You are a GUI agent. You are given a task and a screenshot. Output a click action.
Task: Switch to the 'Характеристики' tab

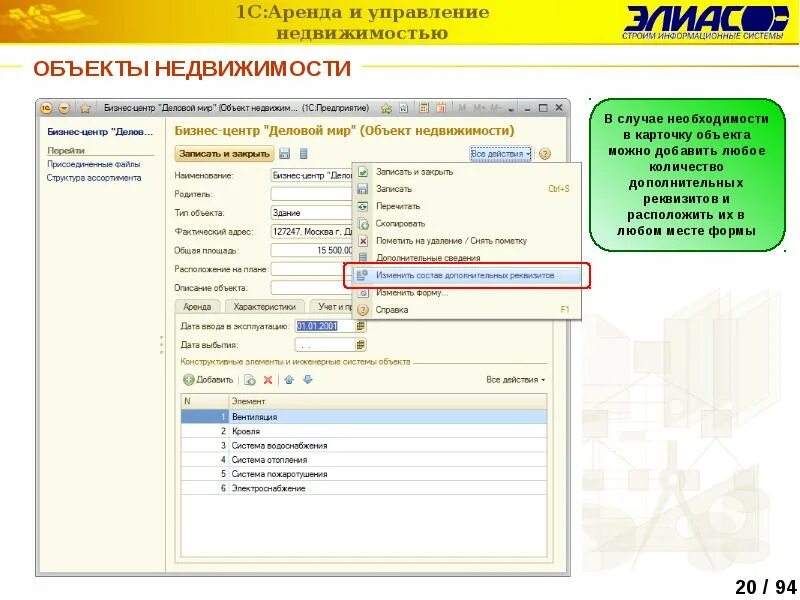point(264,307)
